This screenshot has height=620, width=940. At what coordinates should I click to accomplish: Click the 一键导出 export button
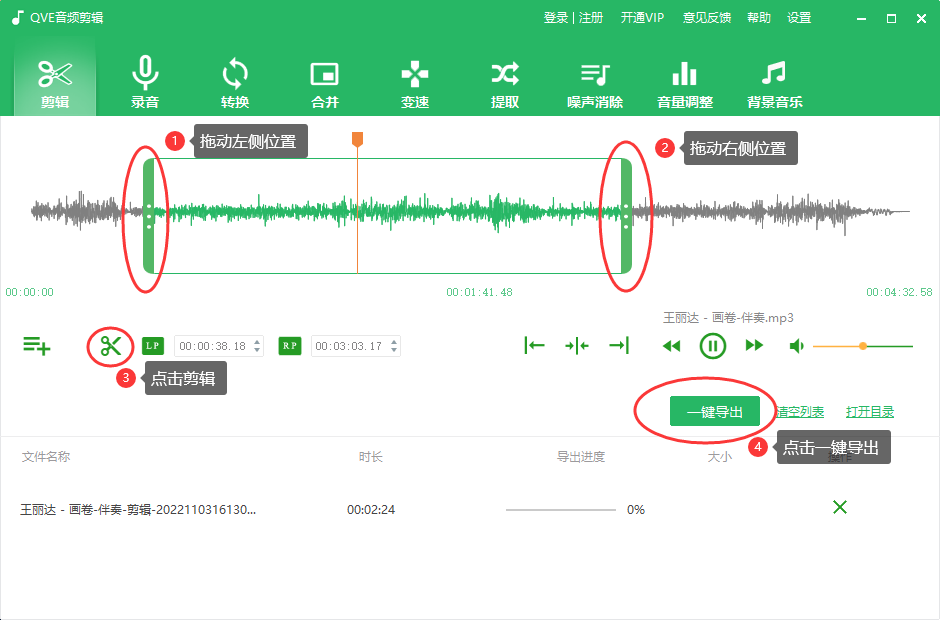[716, 411]
